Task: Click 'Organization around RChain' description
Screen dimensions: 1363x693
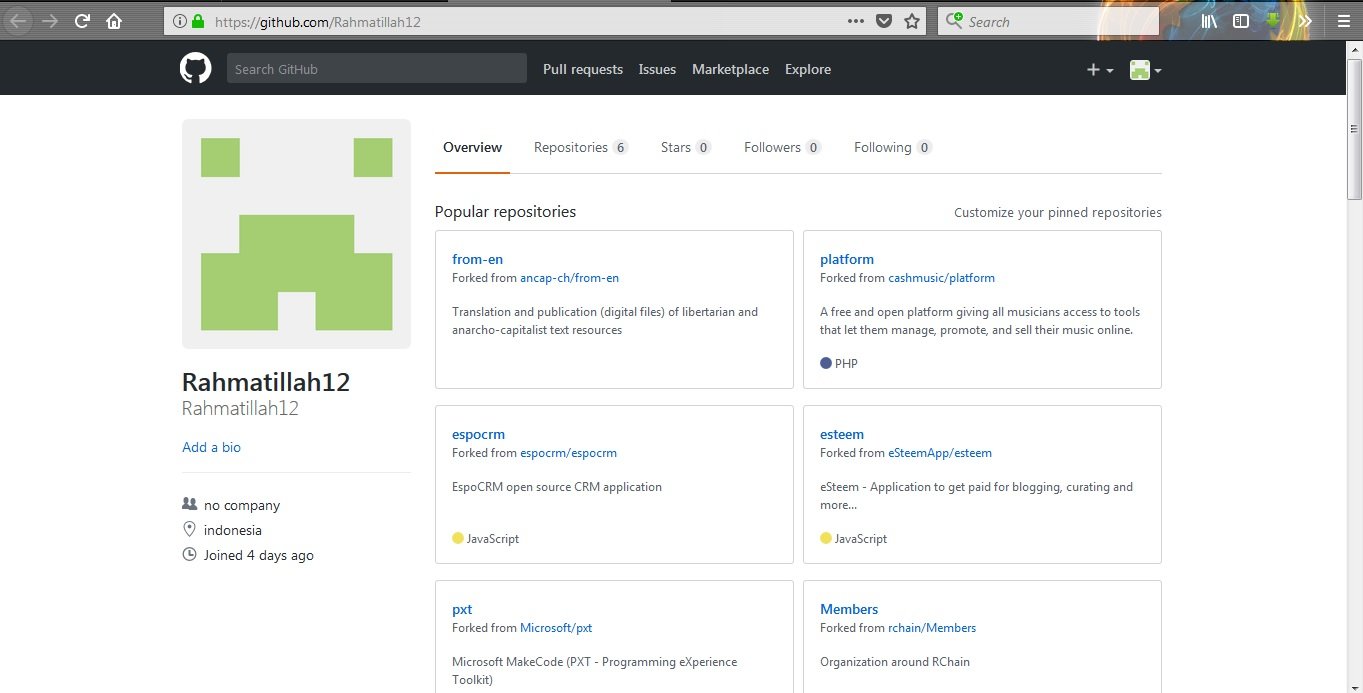Action: (x=895, y=662)
